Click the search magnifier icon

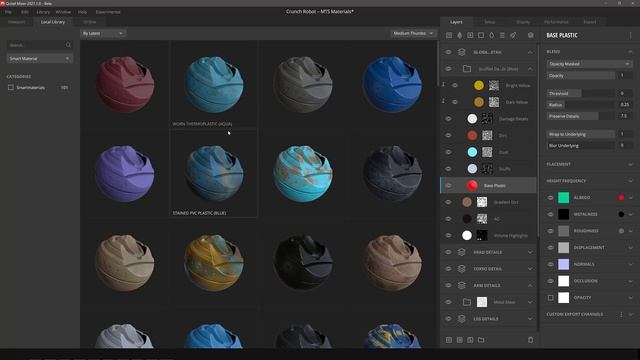coord(68,45)
